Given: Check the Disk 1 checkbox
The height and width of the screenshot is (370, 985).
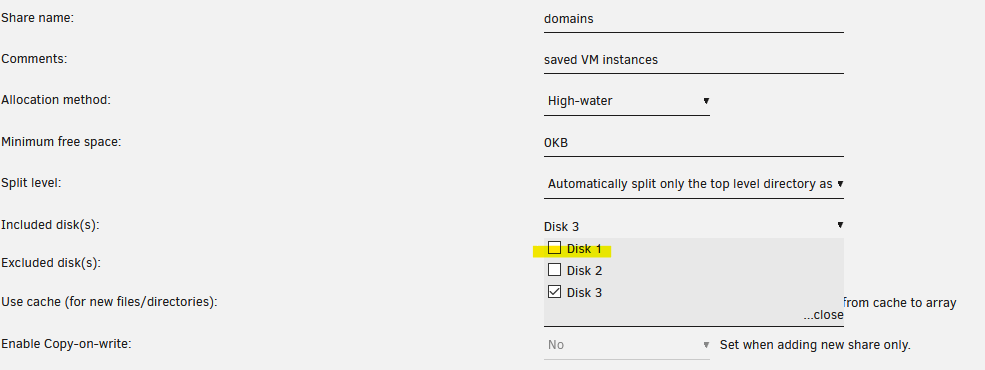Looking at the screenshot, I should coord(554,248).
